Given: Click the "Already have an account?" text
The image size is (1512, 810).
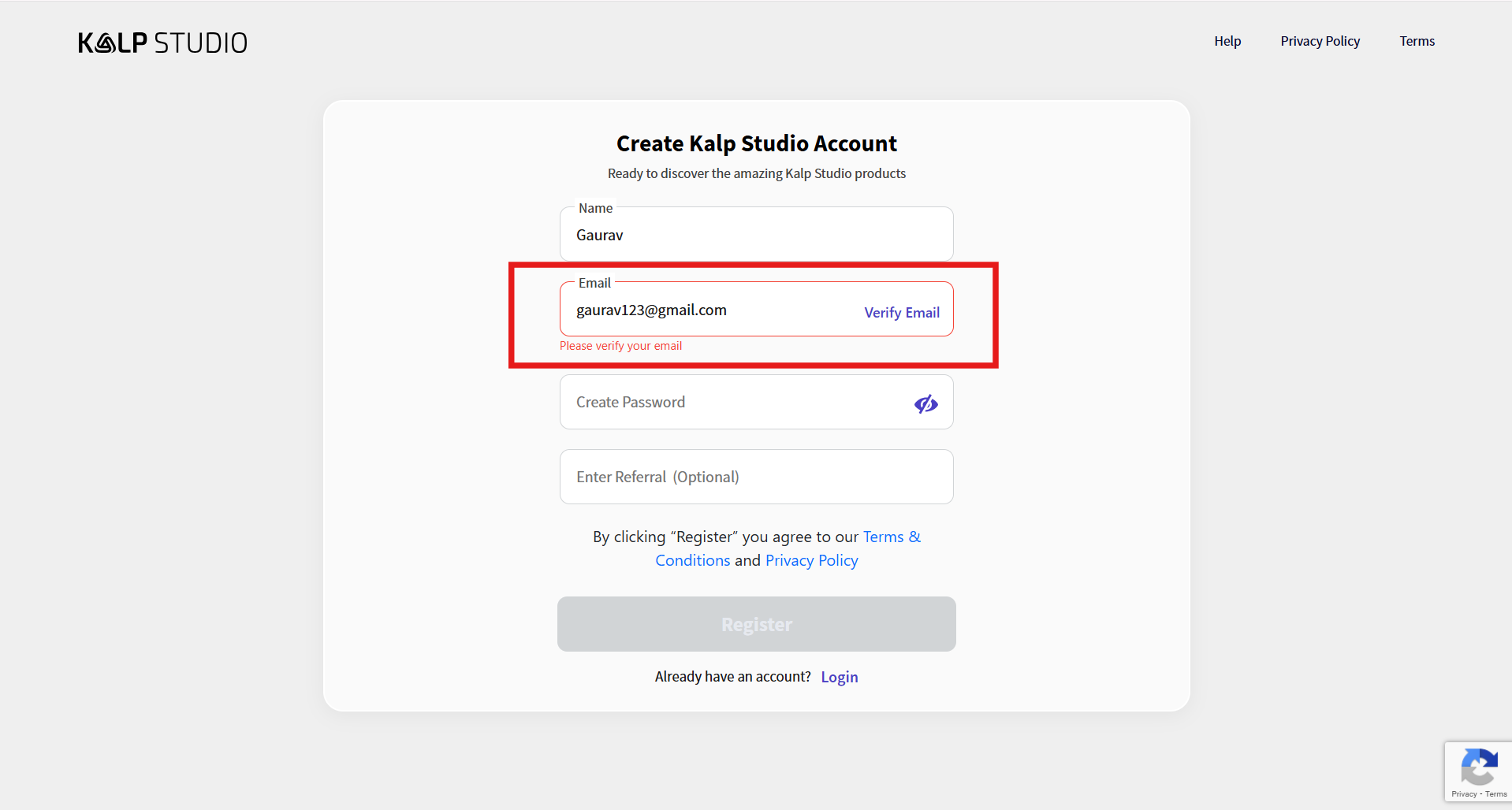Looking at the screenshot, I should 732,677.
